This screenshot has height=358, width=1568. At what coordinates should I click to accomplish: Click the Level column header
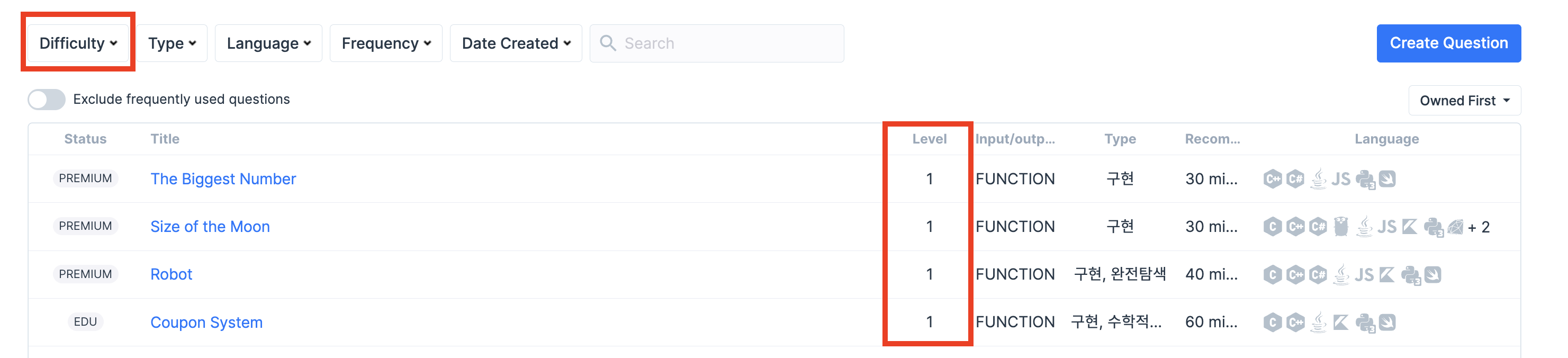tap(929, 139)
